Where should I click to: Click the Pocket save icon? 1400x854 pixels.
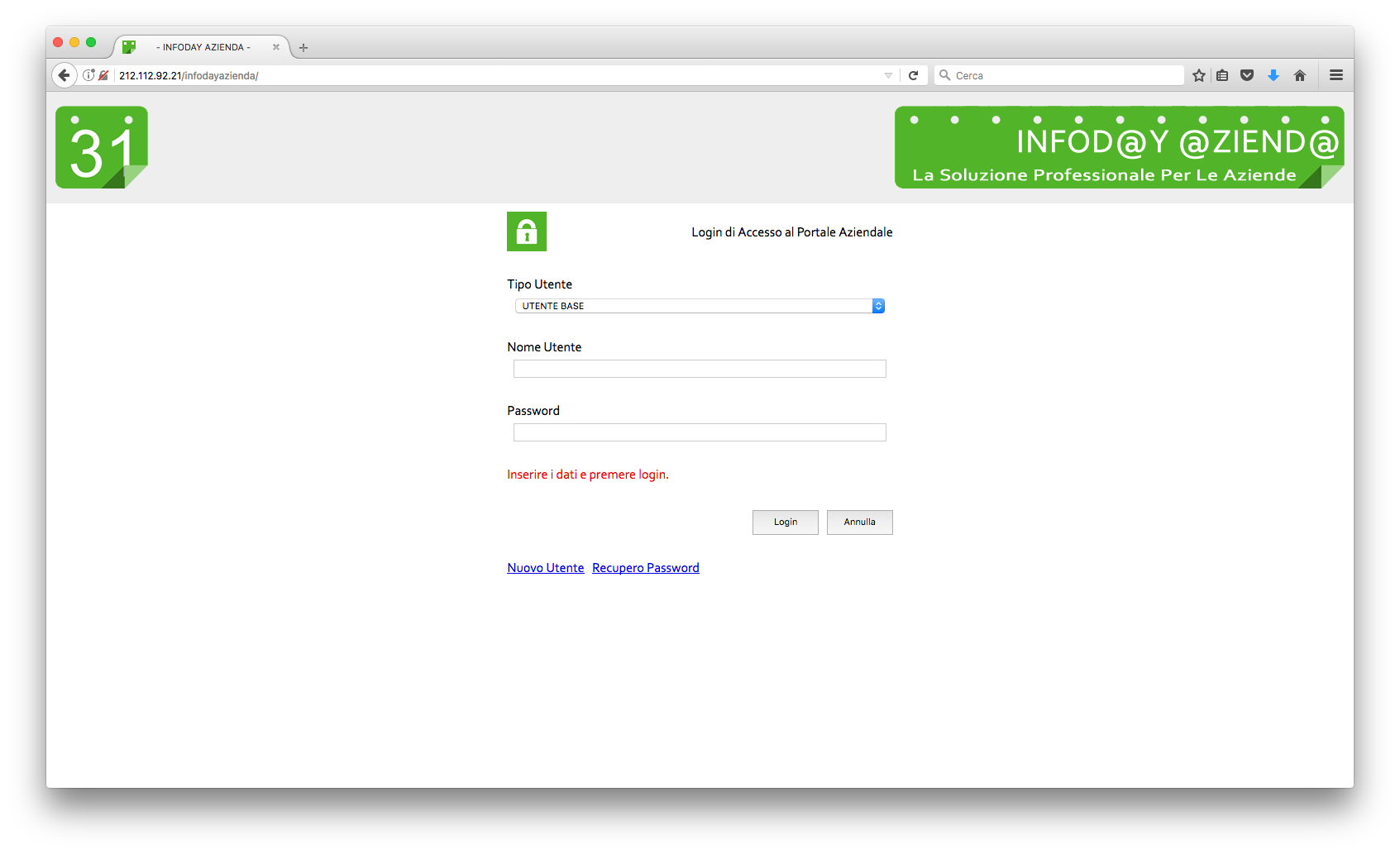point(1247,75)
